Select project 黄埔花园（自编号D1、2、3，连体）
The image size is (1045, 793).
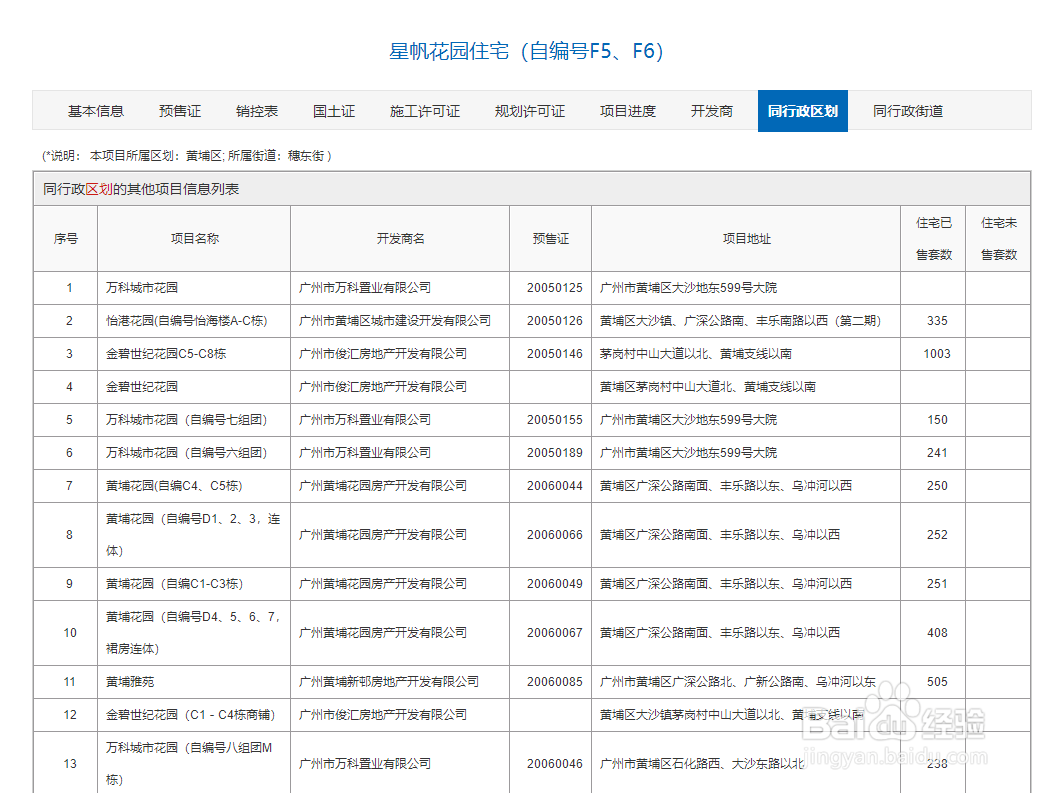pyautogui.click(x=193, y=534)
